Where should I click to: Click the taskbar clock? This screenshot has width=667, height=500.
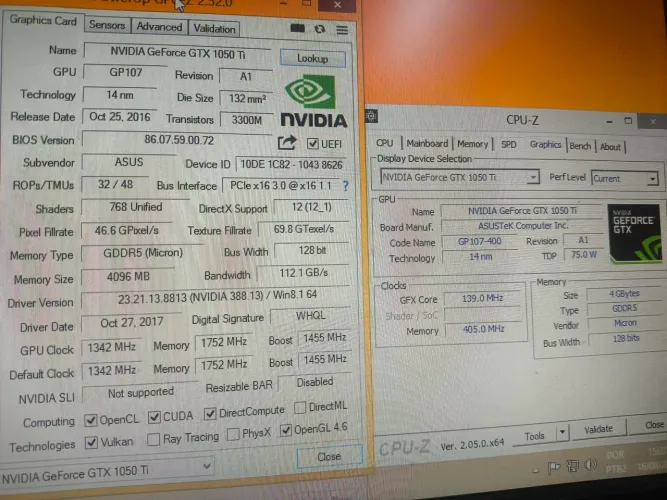[x=651, y=460]
